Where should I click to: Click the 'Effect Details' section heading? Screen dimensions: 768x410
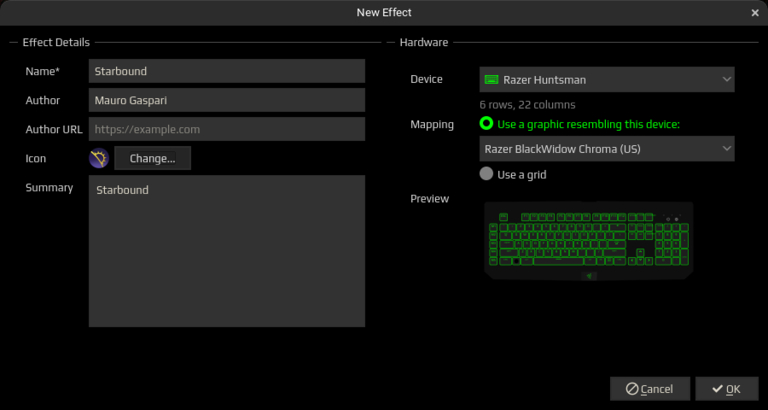(56, 42)
